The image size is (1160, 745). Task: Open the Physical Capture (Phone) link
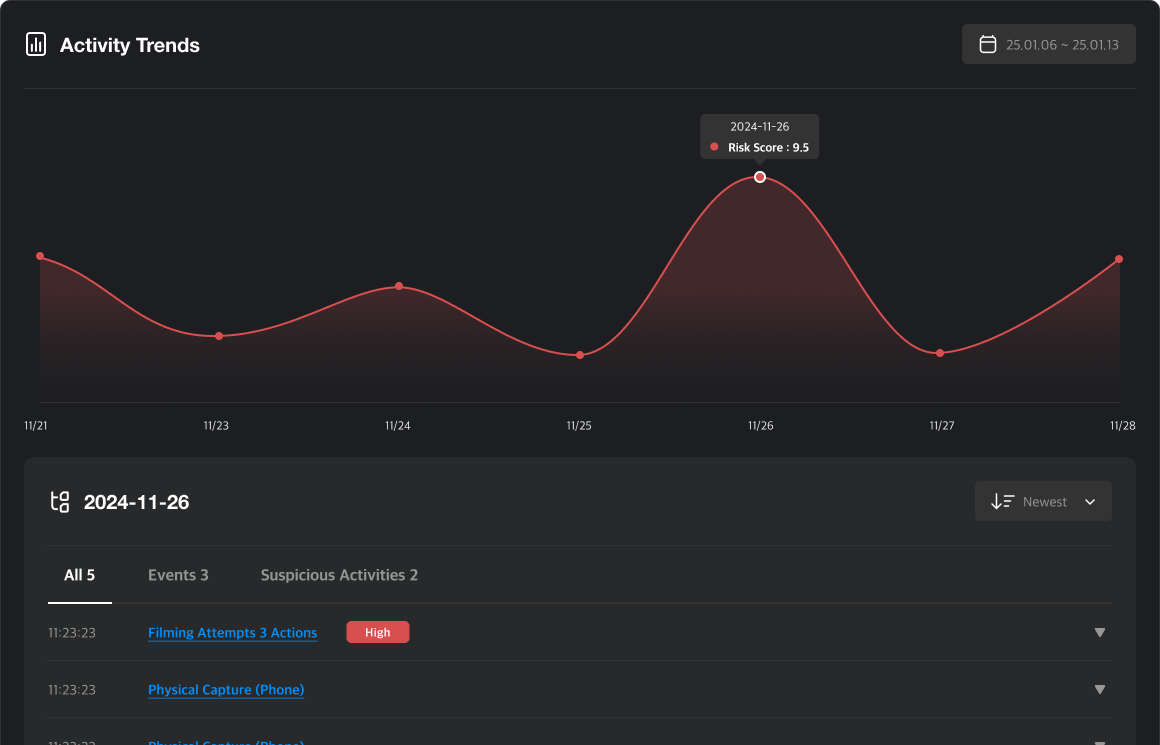tap(225, 689)
